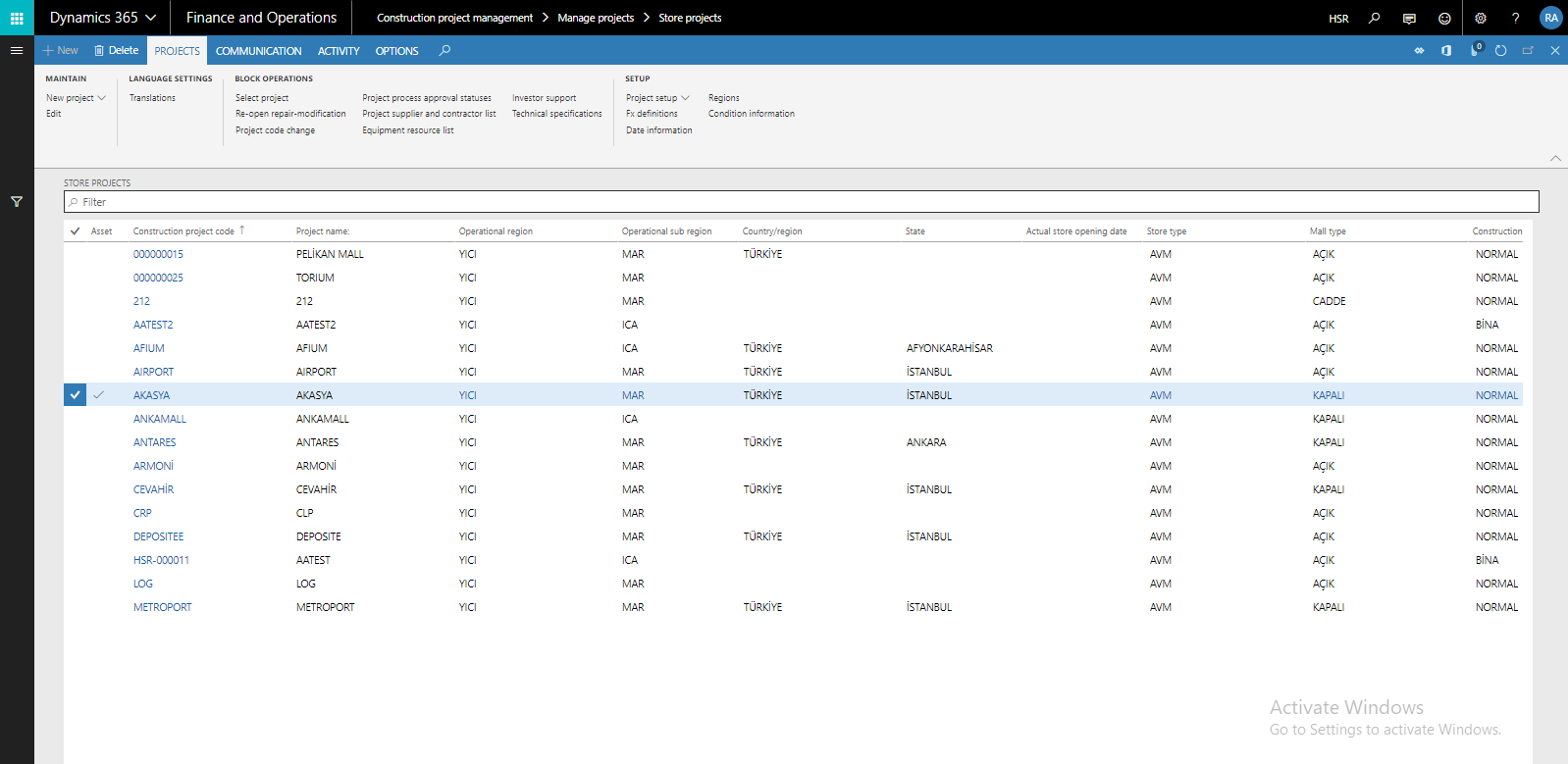Open the help question mark
Image resolution: width=1568 pixels, height=764 pixels.
(1516, 18)
